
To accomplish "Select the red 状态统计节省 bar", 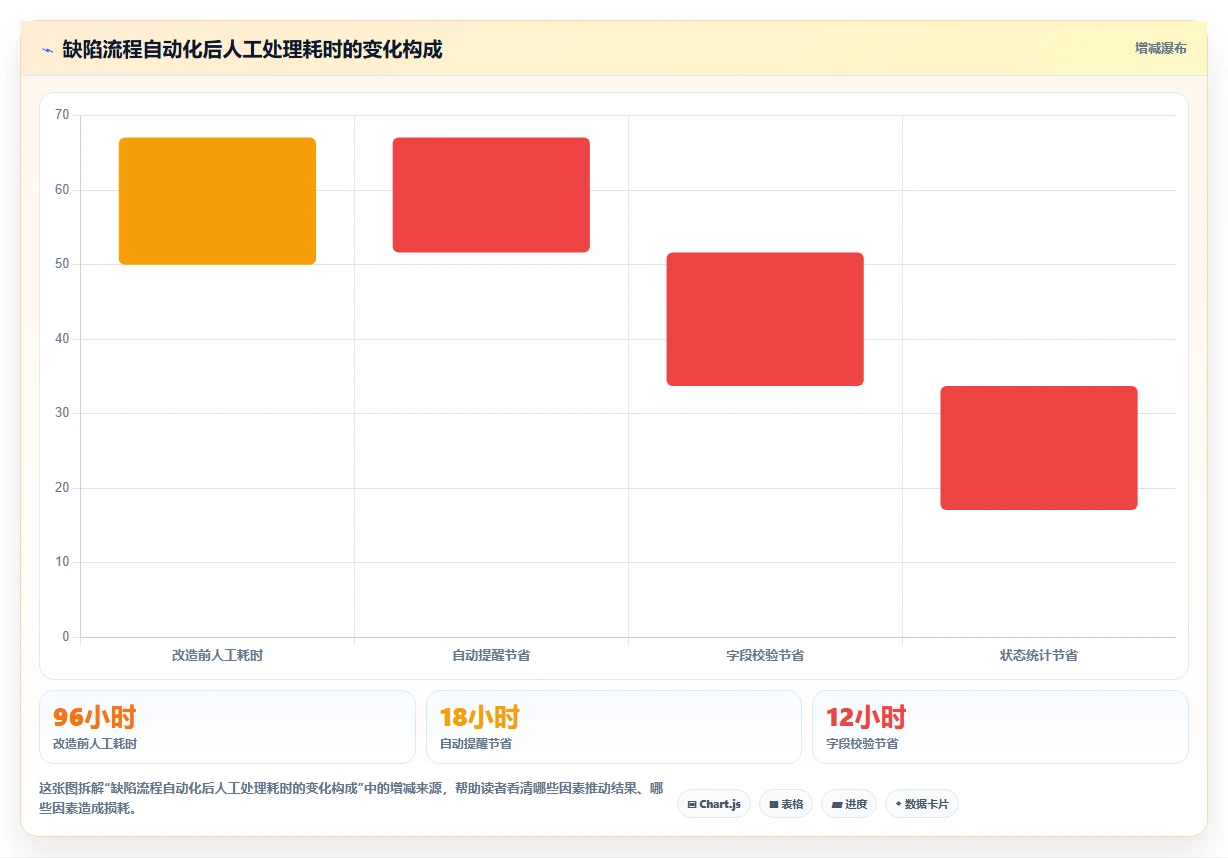I will coord(1039,448).
